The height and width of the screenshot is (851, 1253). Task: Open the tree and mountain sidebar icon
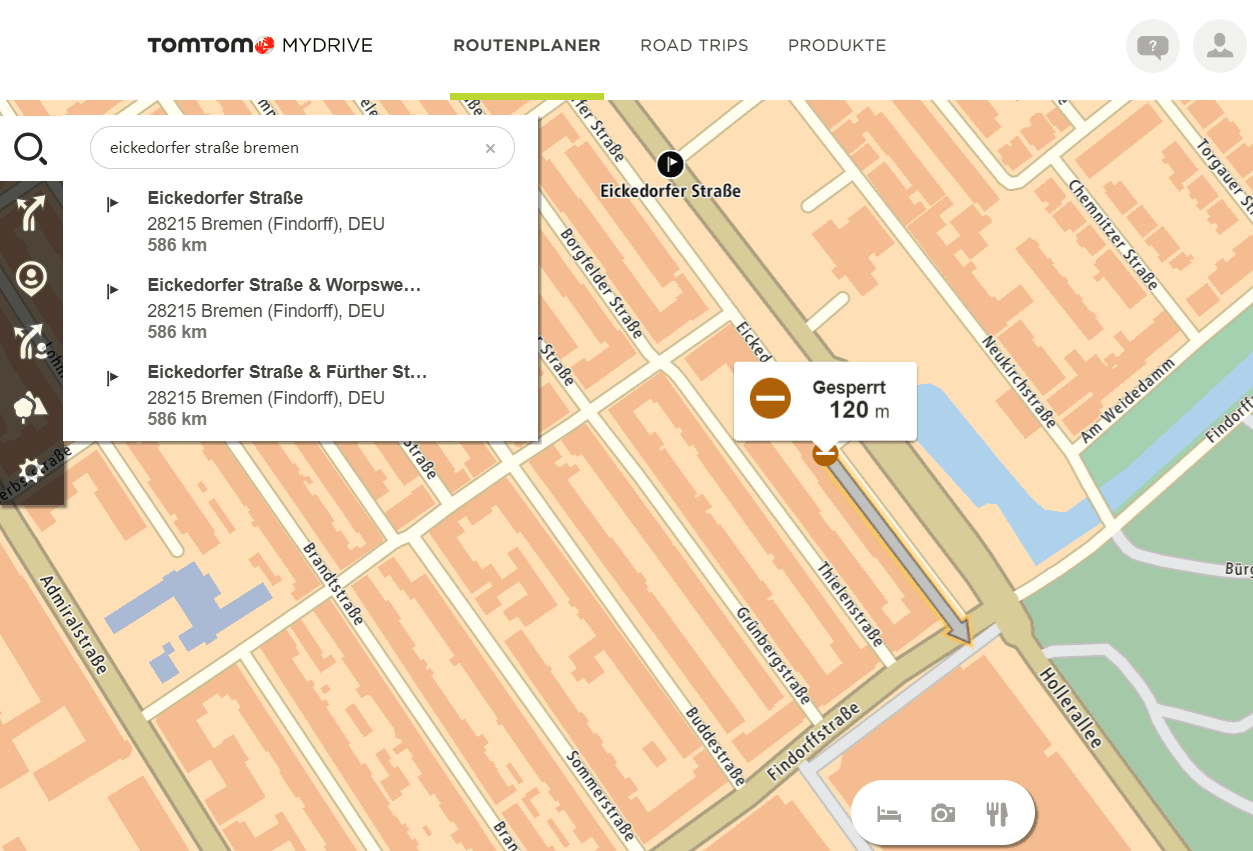coord(31,406)
